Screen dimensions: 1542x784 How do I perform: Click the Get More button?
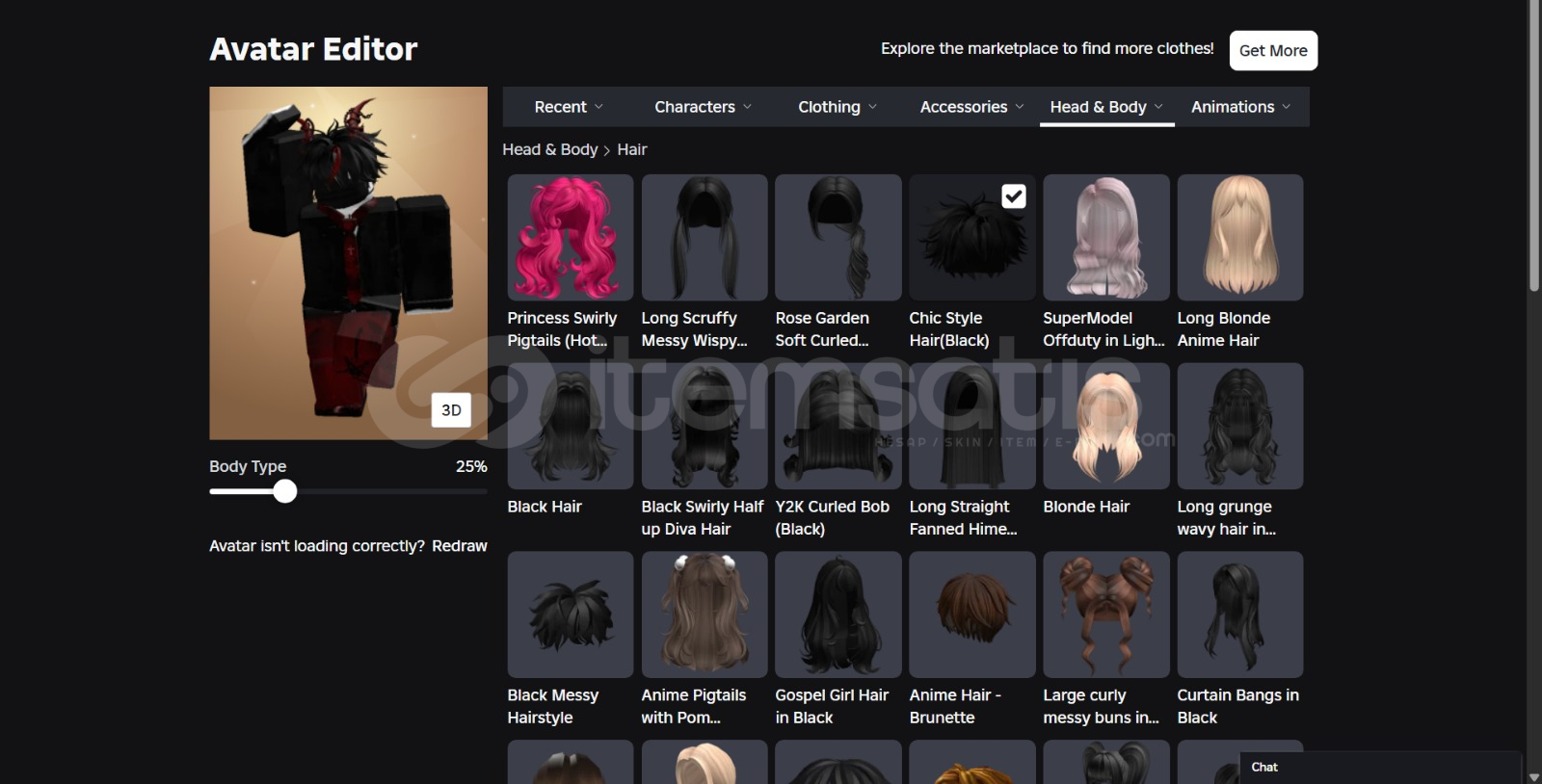coord(1273,50)
